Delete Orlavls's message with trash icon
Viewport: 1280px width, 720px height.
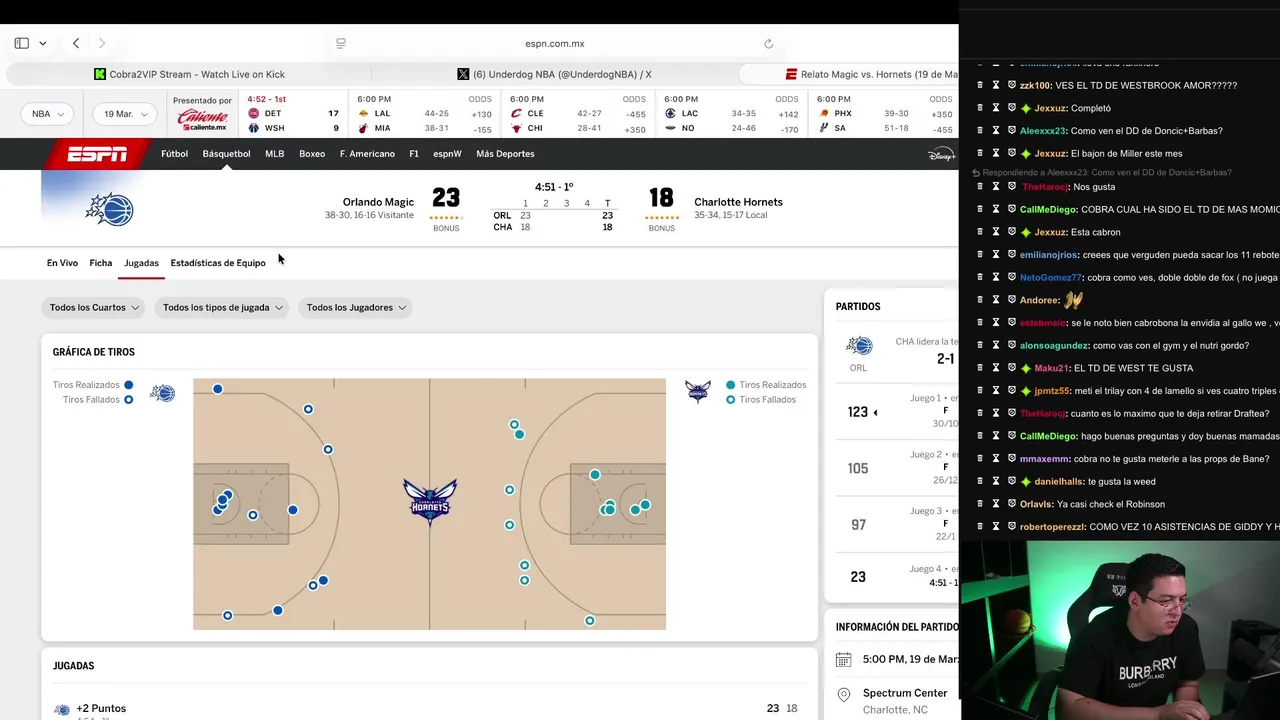tap(980, 503)
